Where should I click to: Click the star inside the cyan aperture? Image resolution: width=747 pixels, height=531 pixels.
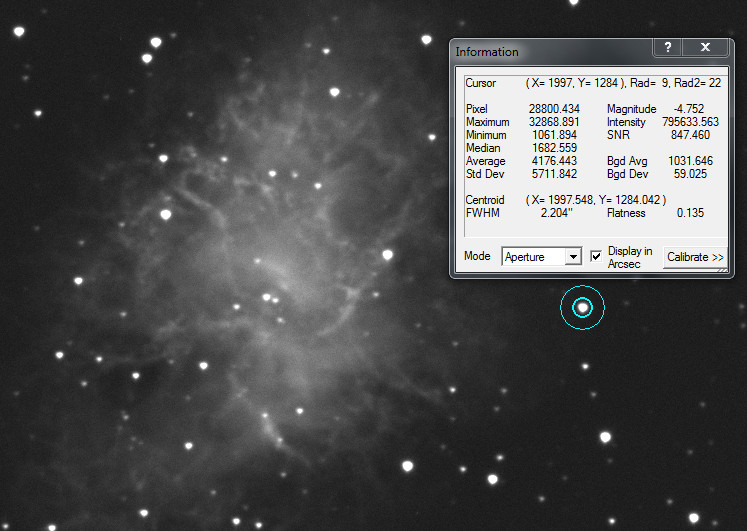(582, 308)
